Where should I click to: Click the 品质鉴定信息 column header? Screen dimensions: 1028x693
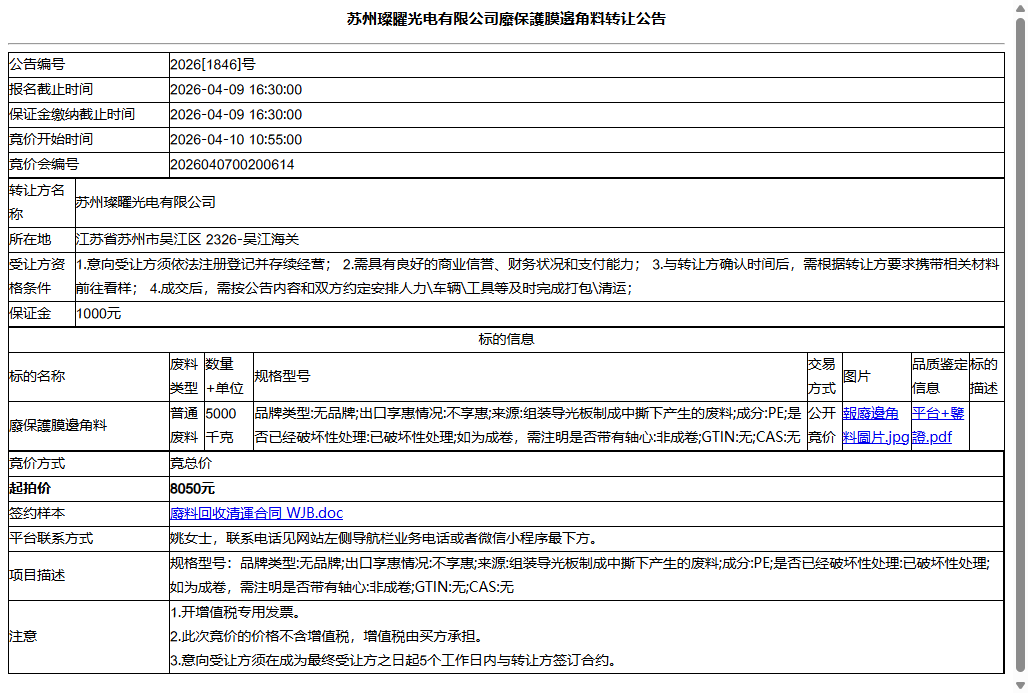tap(939, 376)
